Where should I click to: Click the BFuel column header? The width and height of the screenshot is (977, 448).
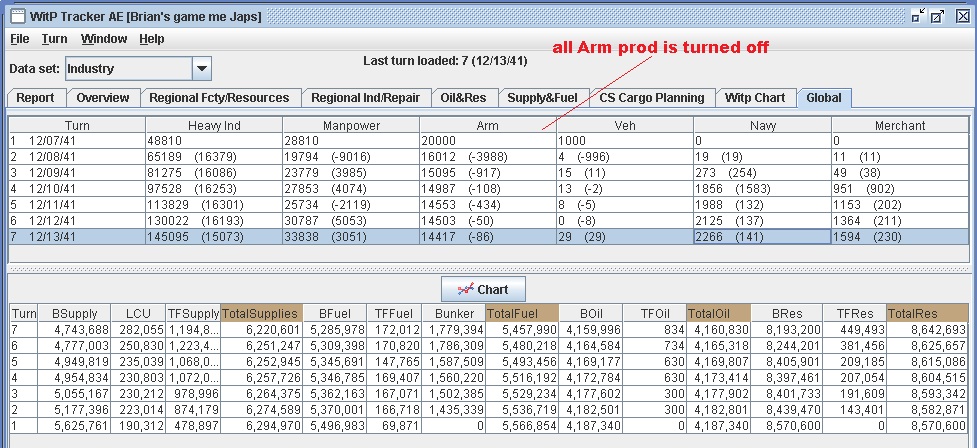coord(335,313)
